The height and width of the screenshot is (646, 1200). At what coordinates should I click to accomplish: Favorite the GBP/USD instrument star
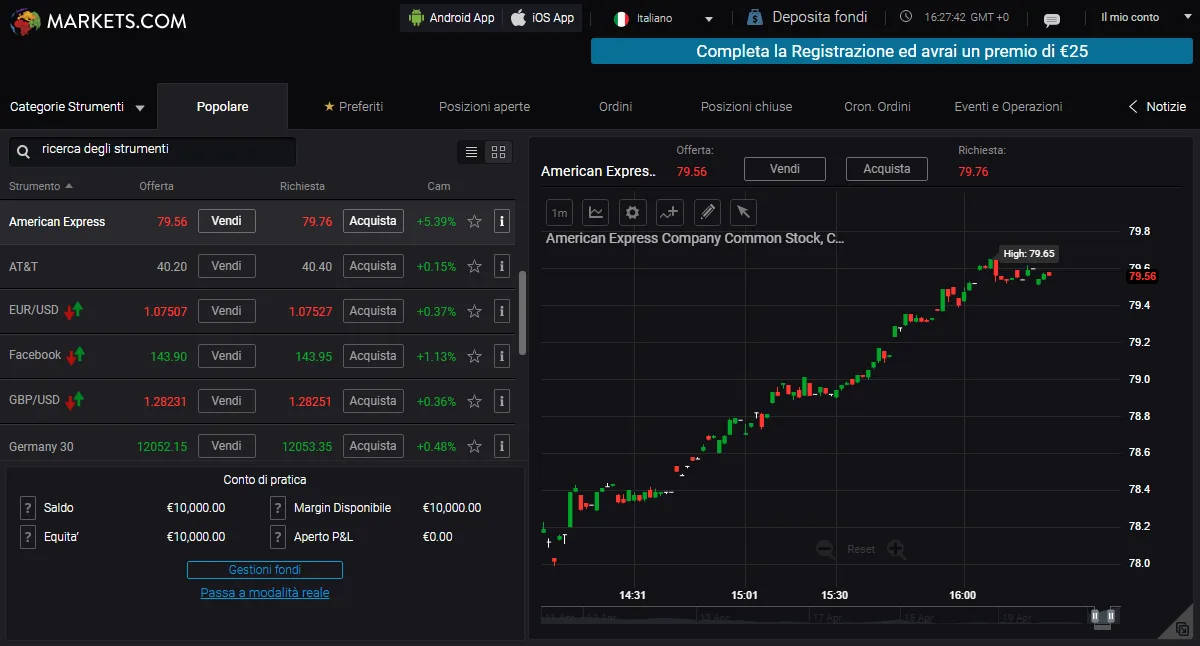(x=475, y=401)
